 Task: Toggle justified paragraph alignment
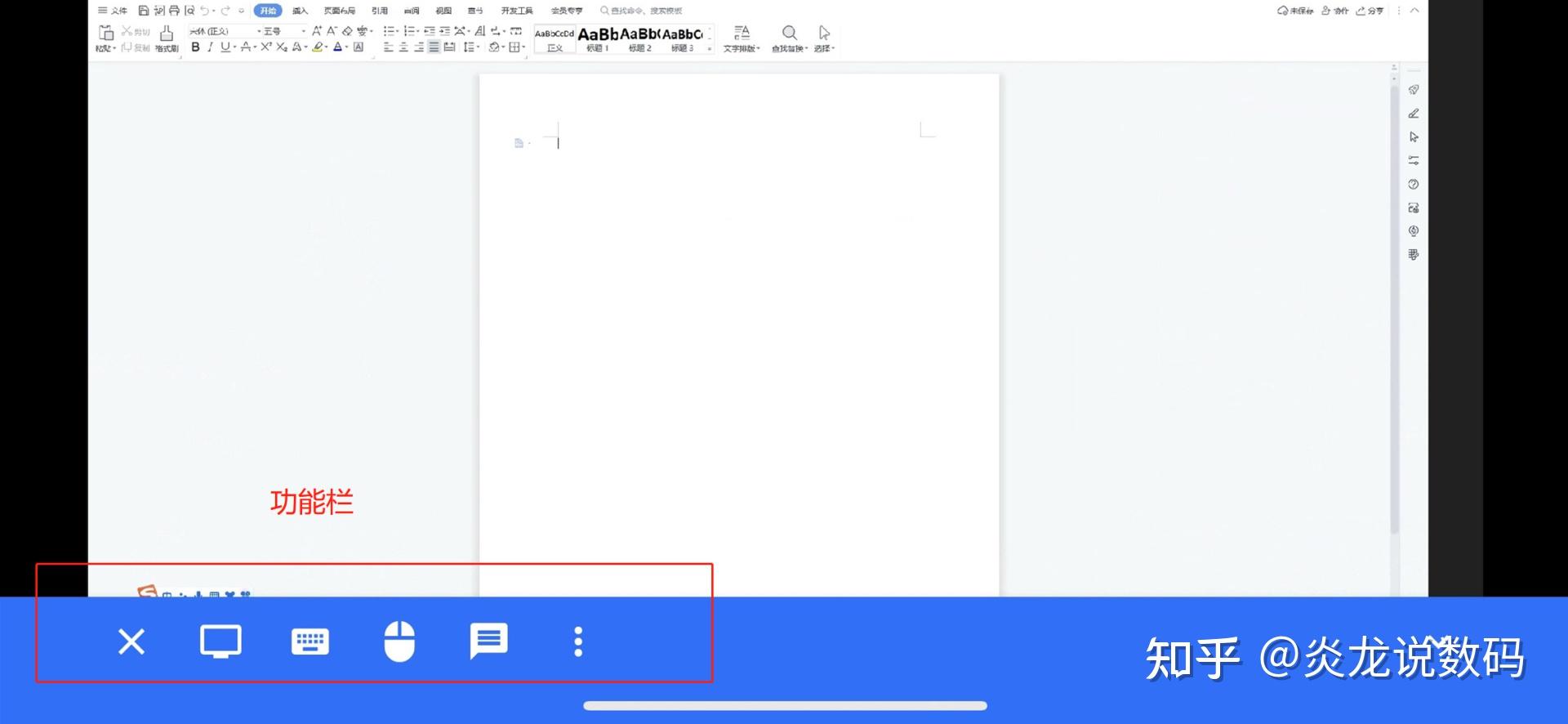[x=434, y=47]
